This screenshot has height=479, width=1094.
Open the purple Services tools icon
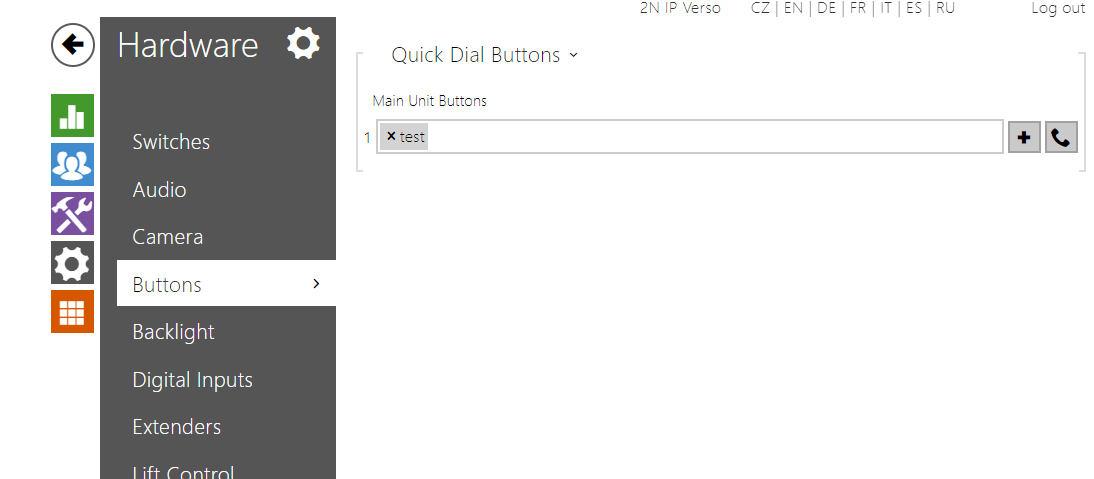72,213
